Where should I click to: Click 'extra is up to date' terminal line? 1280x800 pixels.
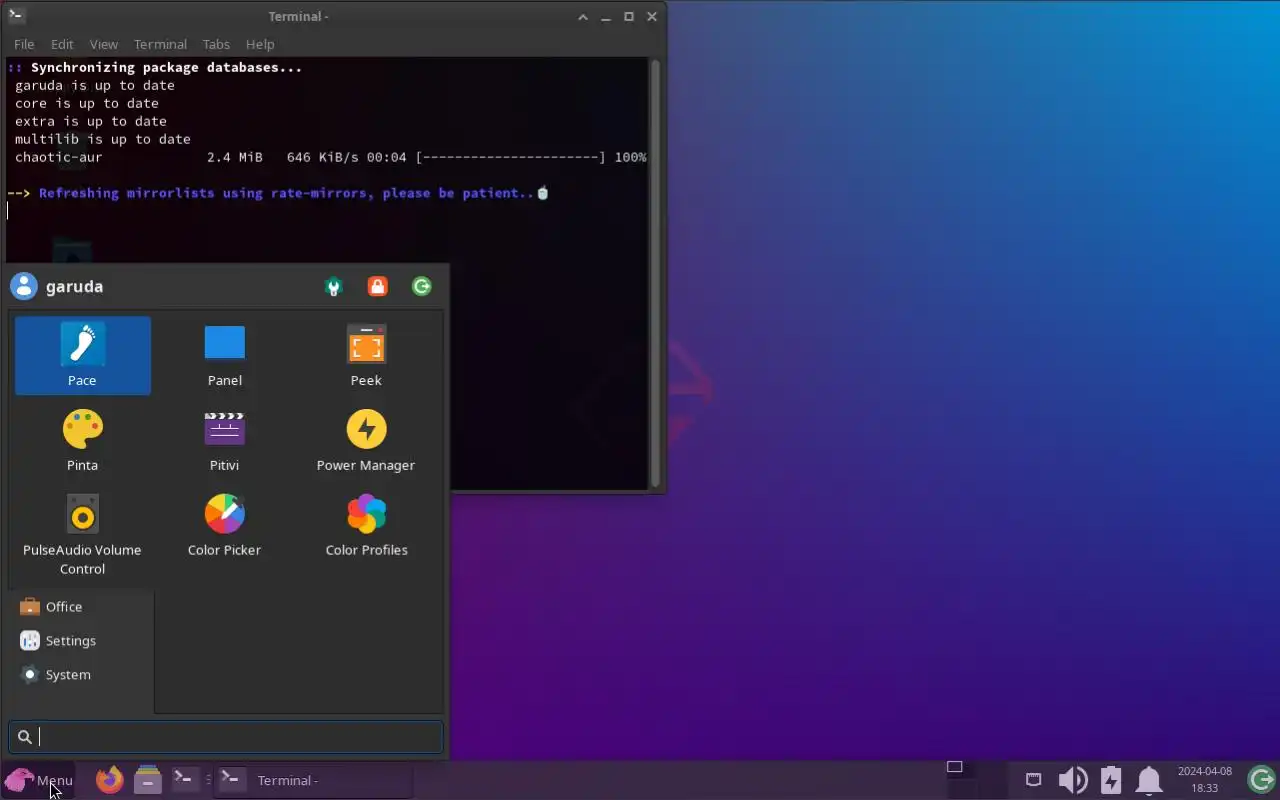[x=90, y=121]
